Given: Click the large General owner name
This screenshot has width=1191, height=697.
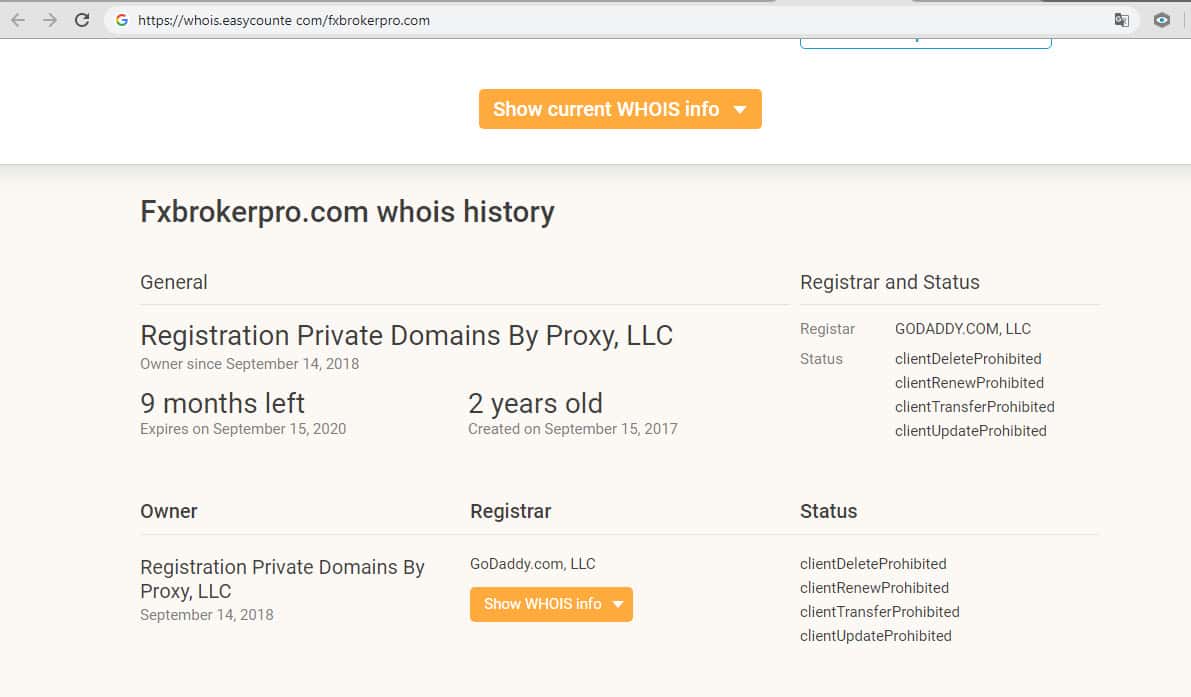Looking at the screenshot, I should point(406,336).
